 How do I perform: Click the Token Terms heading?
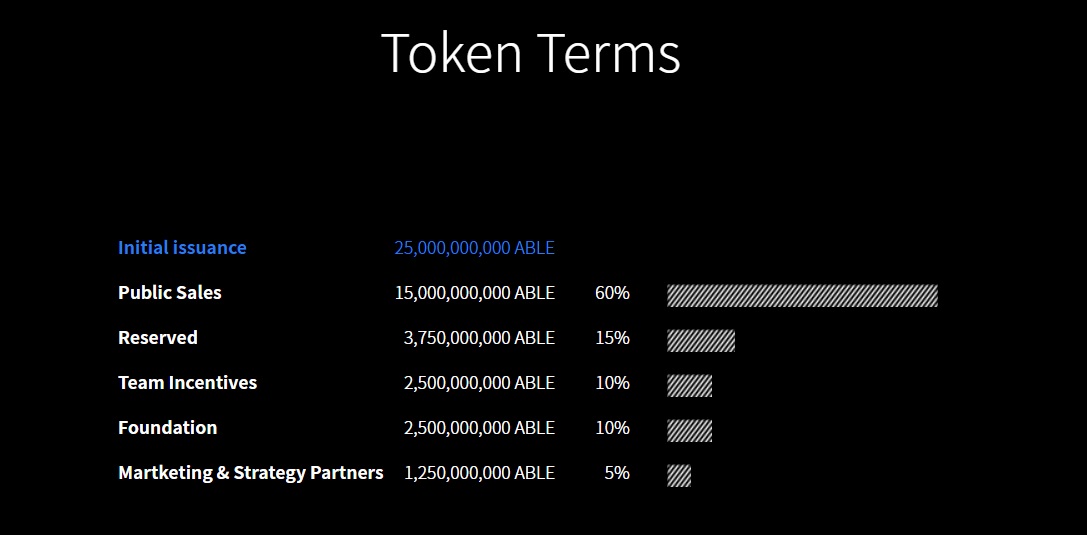point(531,53)
